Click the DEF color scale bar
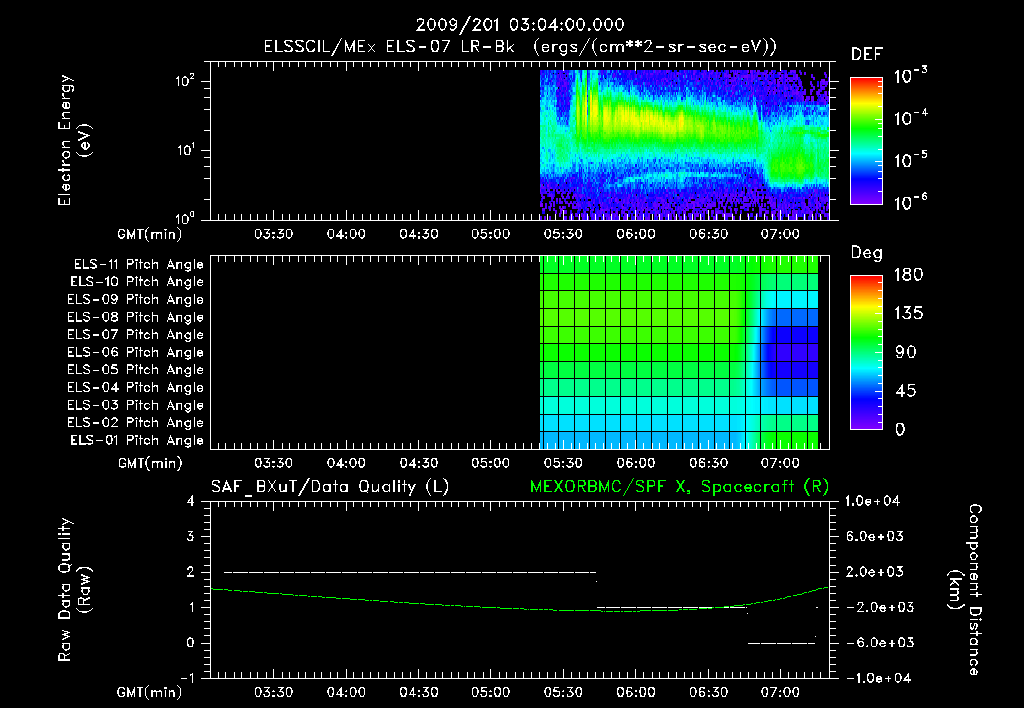This screenshot has height=708, width=1024. (866, 141)
